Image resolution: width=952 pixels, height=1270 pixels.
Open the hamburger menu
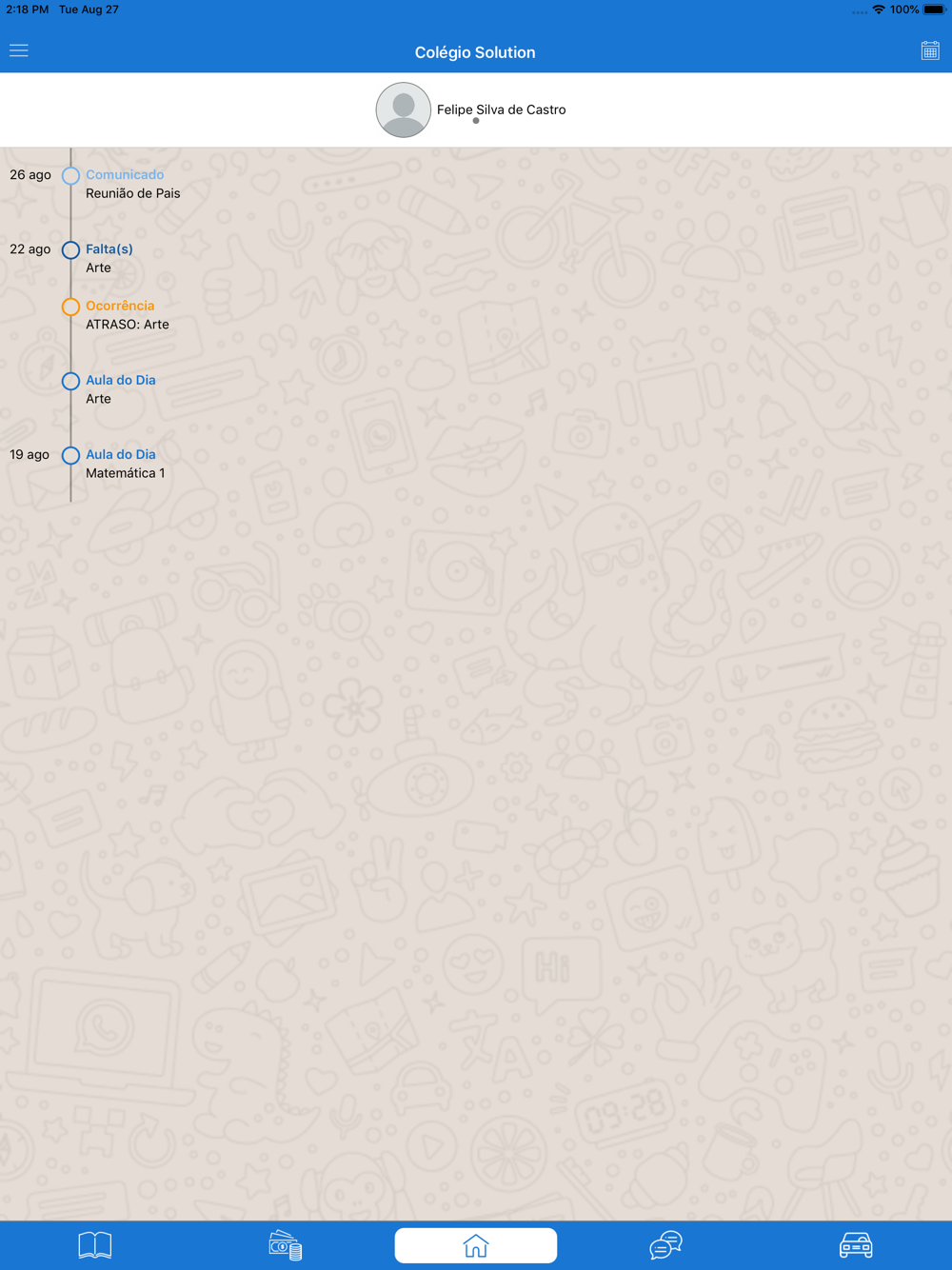click(x=19, y=51)
